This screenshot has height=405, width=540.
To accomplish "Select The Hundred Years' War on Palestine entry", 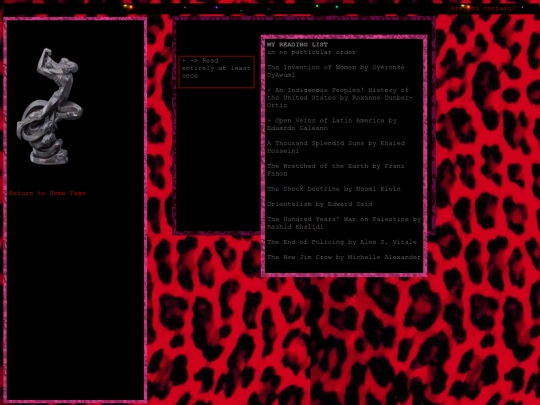I will [x=344, y=223].
